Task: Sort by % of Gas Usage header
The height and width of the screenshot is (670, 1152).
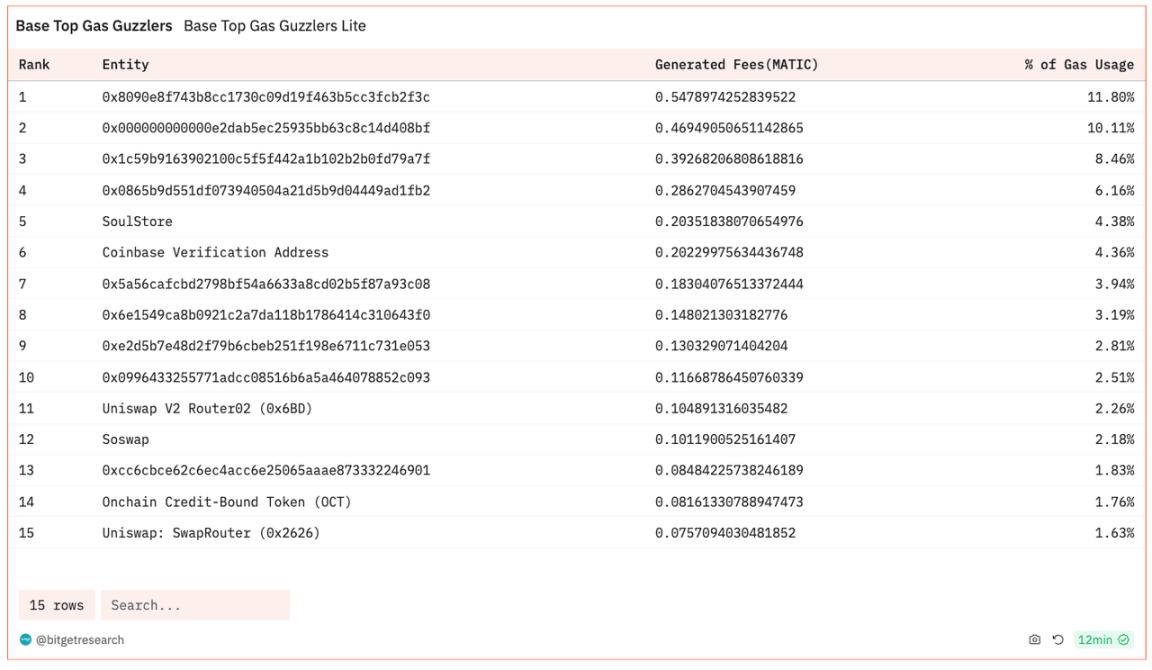Action: pyautogui.click(x=1079, y=65)
